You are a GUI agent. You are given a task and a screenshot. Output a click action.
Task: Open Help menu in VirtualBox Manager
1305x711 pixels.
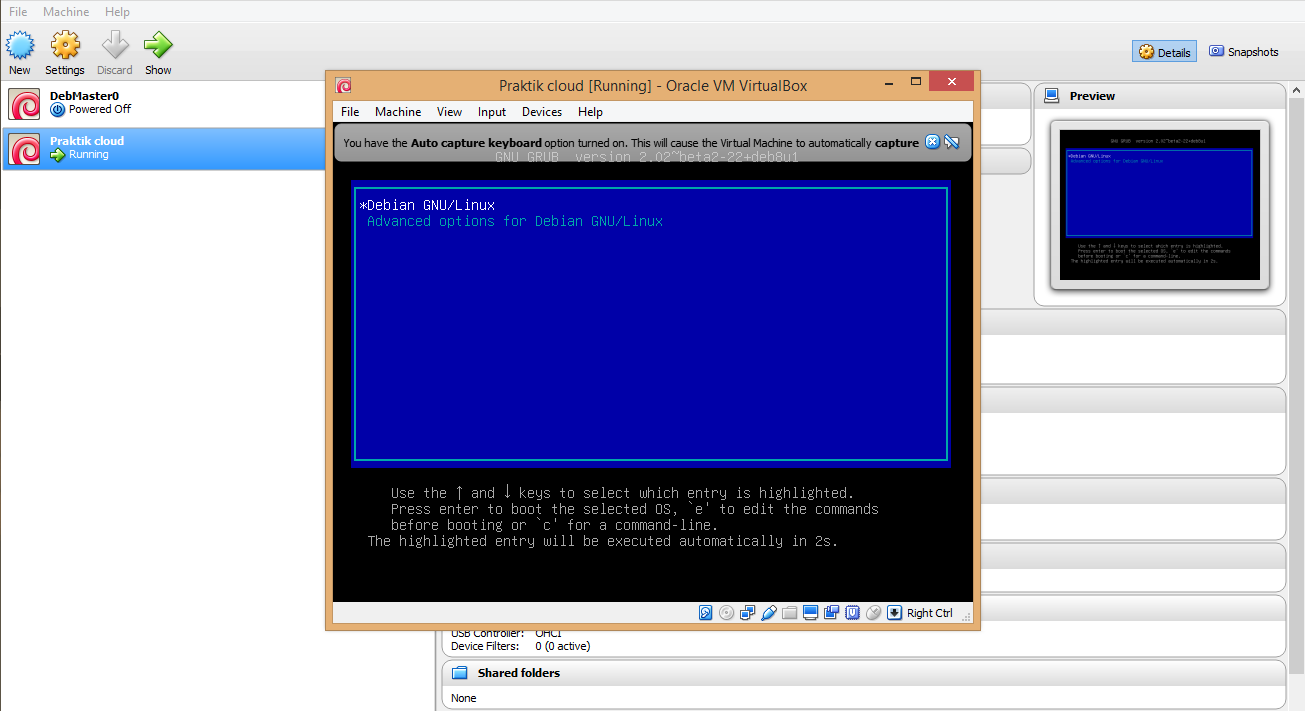point(117,11)
